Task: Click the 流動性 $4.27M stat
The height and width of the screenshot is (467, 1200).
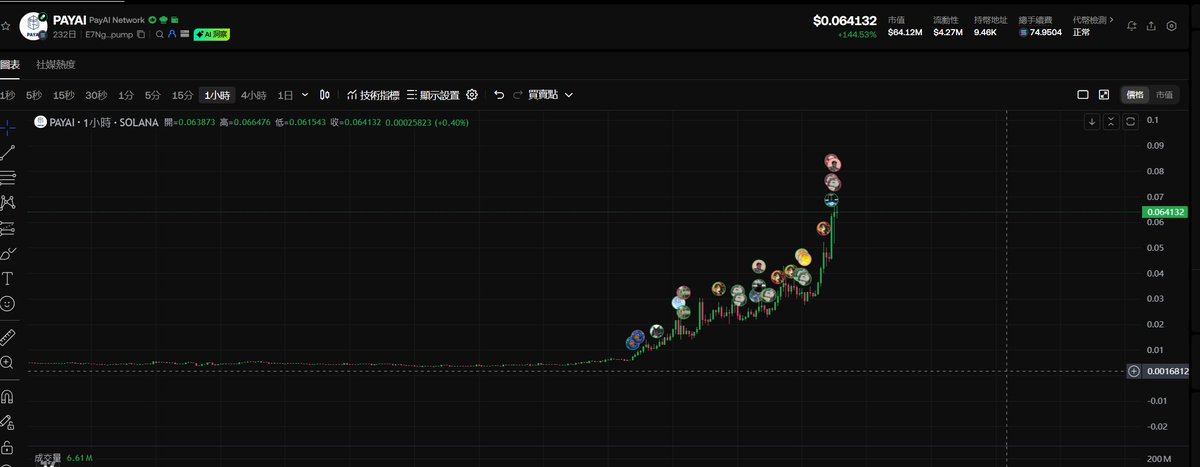Action: [x=948, y=26]
